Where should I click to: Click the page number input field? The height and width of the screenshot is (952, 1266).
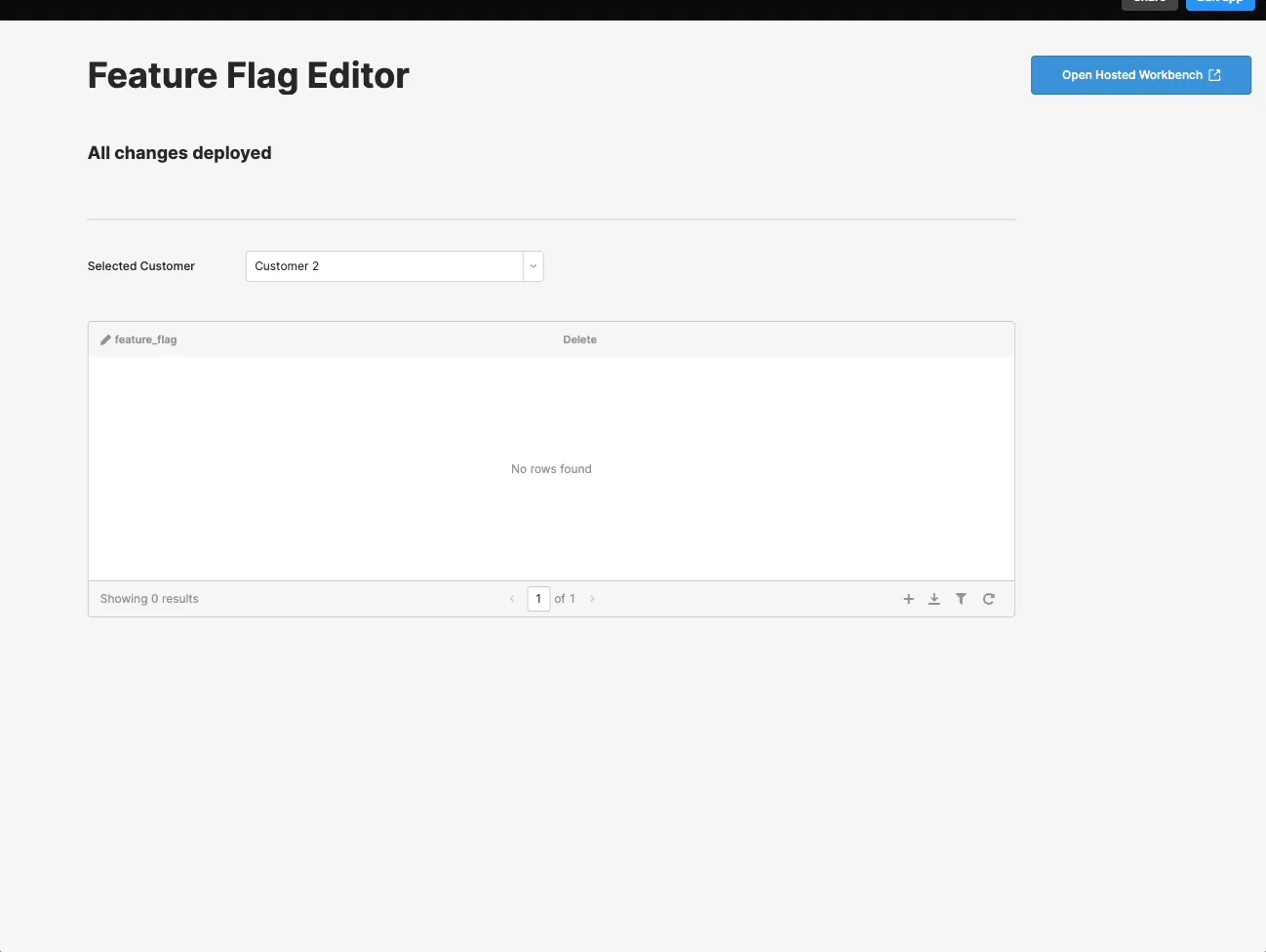538,599
